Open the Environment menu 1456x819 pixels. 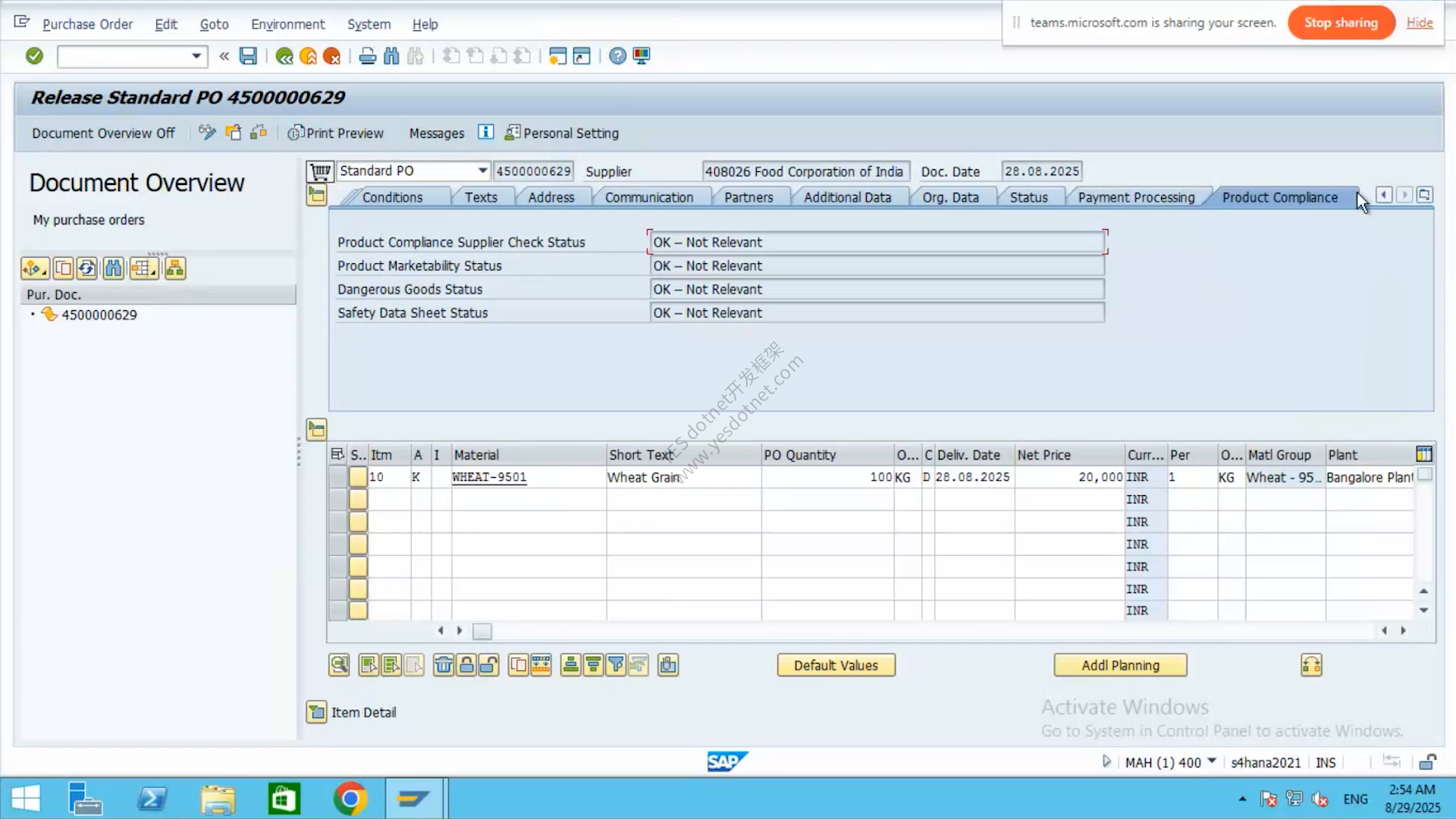[287, 24]
